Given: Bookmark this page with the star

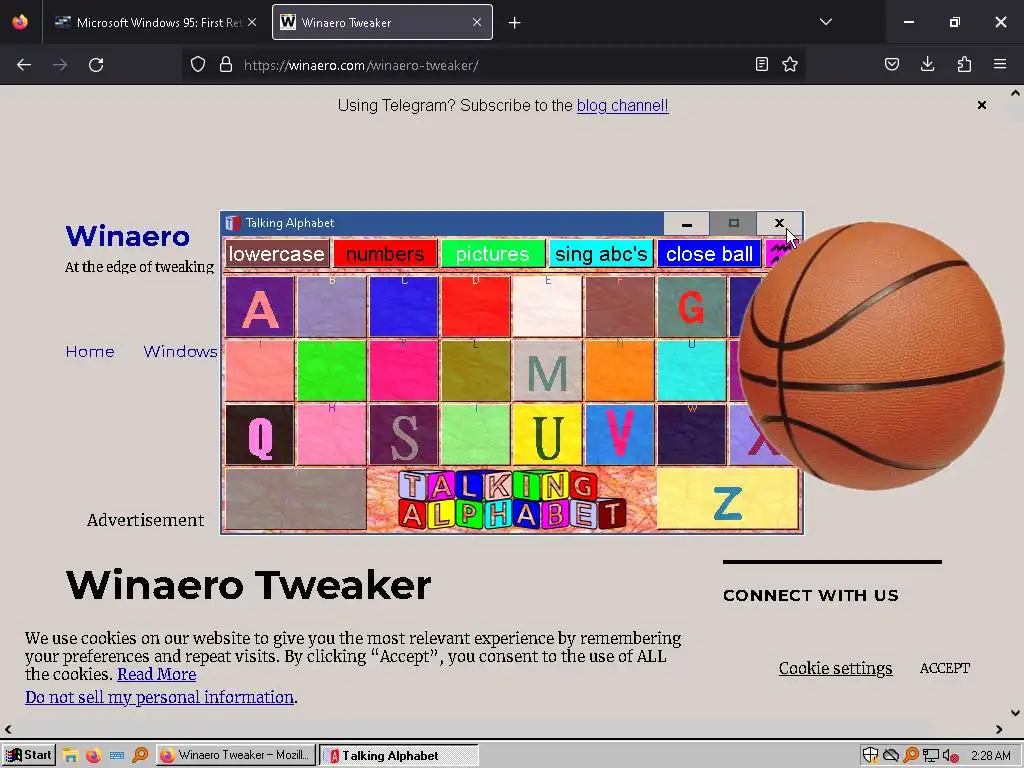Looking at the screenshot, I should tap(790, 65).
